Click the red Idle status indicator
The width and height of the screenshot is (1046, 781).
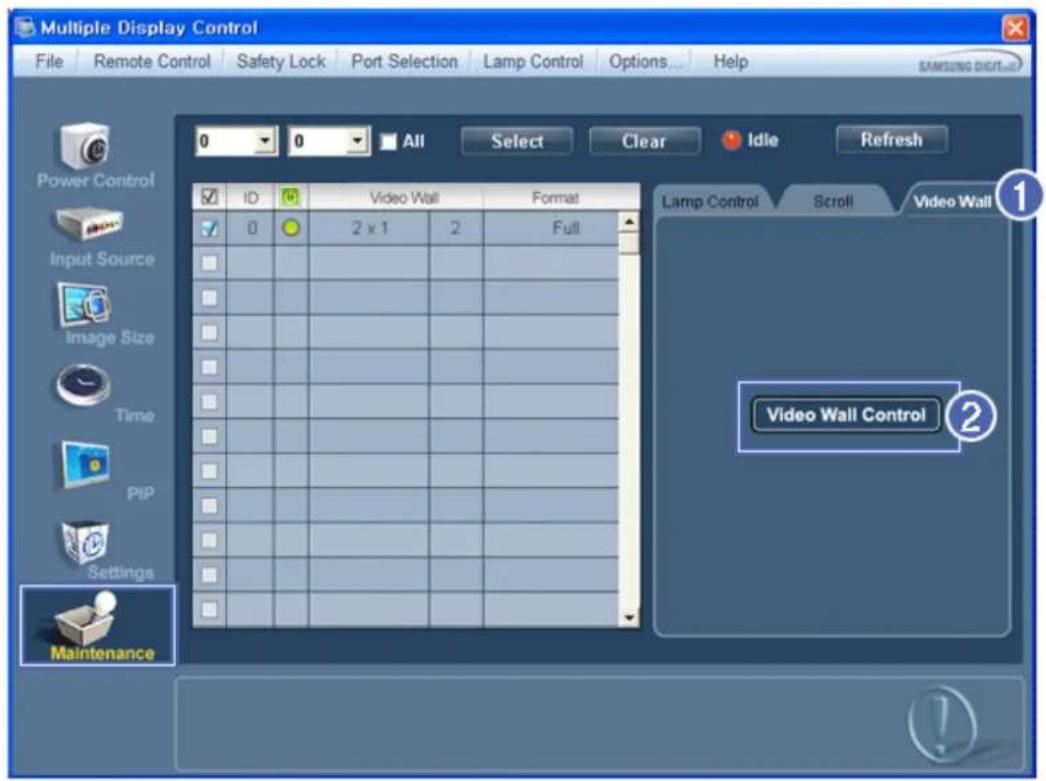tap(731, 141)
